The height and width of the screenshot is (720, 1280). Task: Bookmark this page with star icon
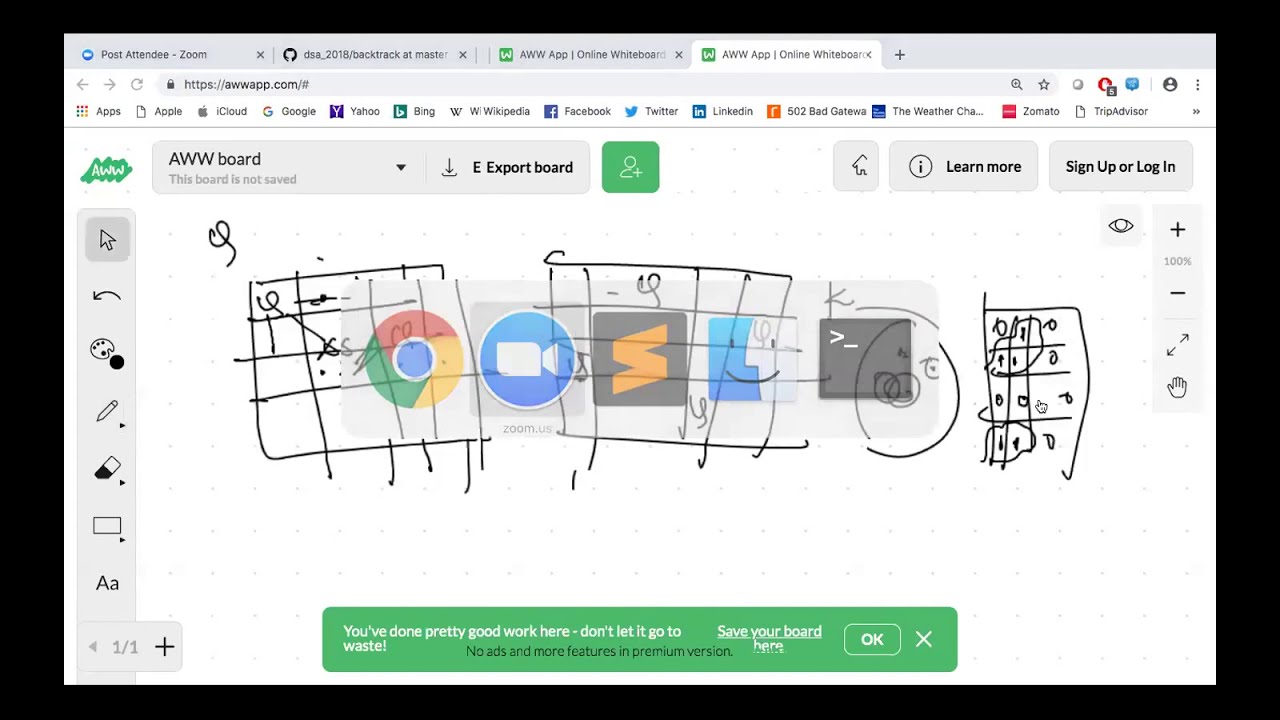click(x=1044, y=85)
